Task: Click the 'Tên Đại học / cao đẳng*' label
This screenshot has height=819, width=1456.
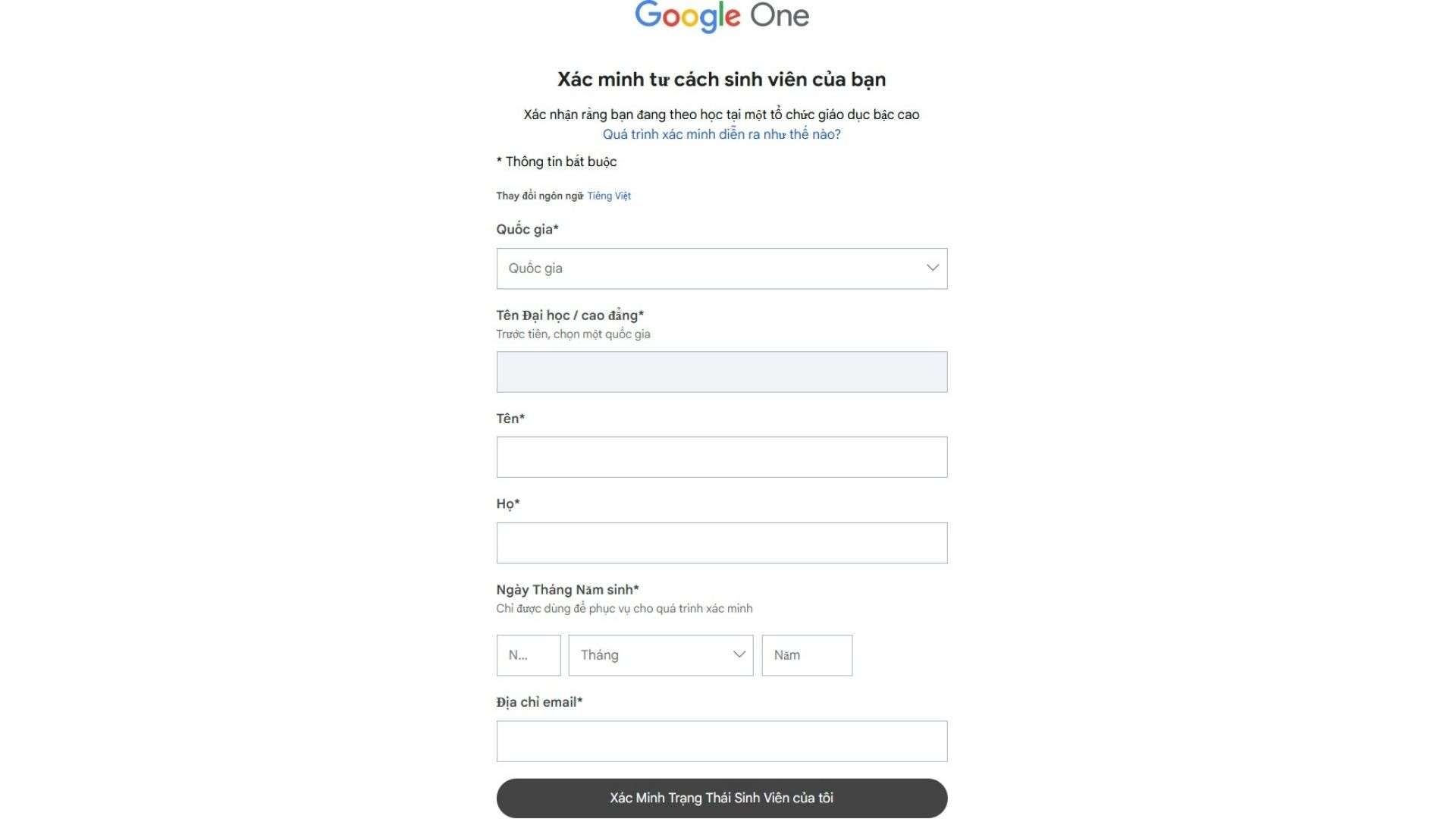Action: tap(570, 315)
